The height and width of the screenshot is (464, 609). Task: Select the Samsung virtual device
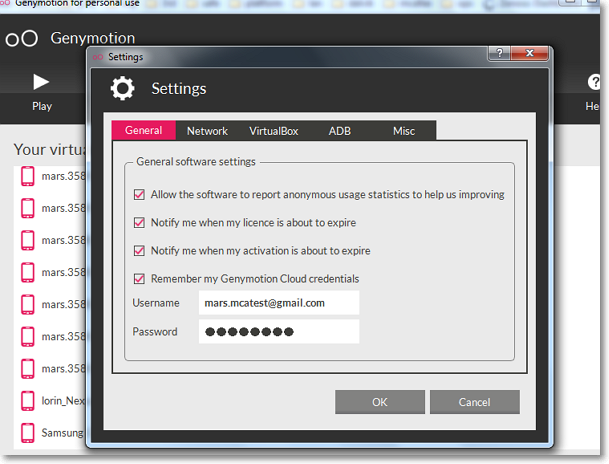point(53,433)
